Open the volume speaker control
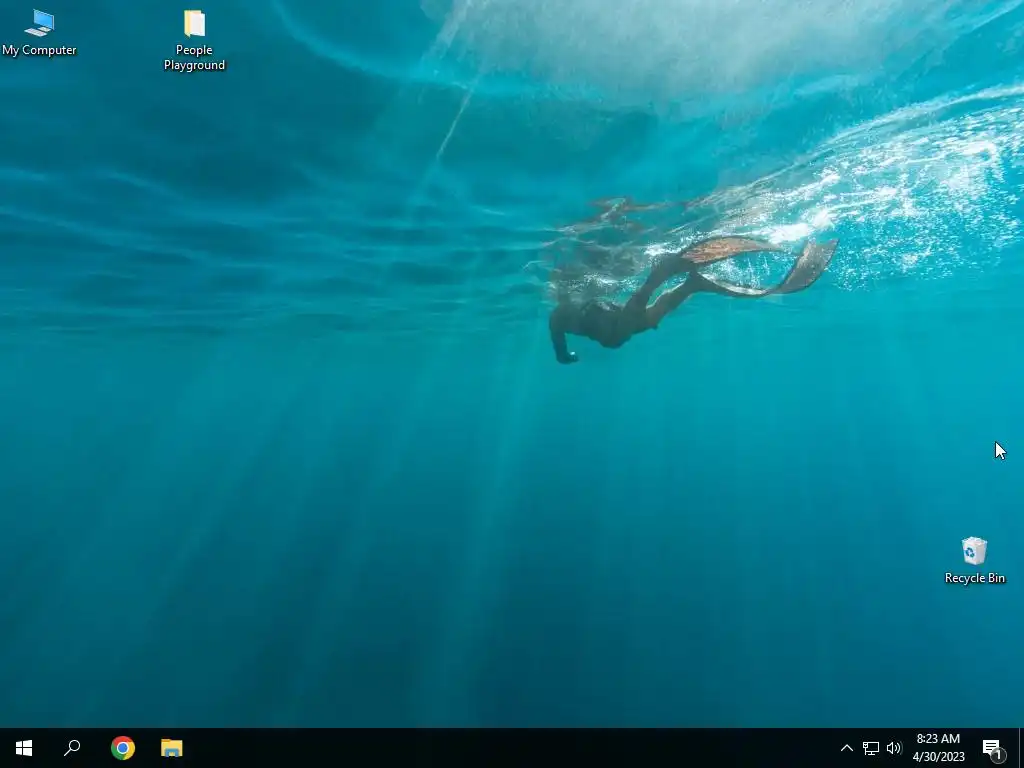Screen dimensions: 1024x768 point(893,748)
